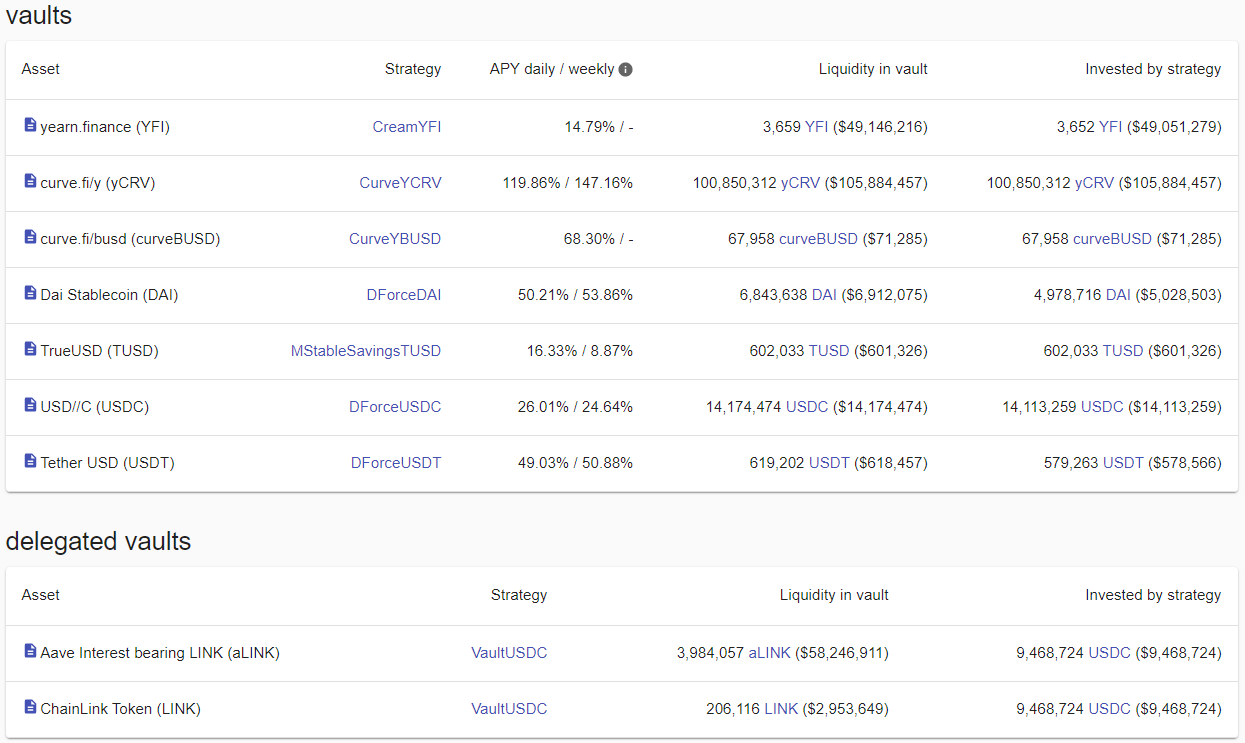Click the 50.21% / 53.86% APY value
The height and width of the screenshot is (743, 1245).
[x=576, y=295]
